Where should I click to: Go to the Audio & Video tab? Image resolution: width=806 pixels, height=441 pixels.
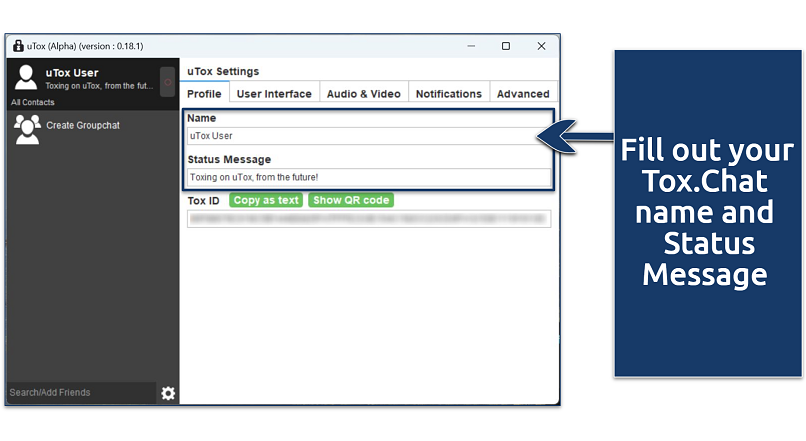(364, 94)
